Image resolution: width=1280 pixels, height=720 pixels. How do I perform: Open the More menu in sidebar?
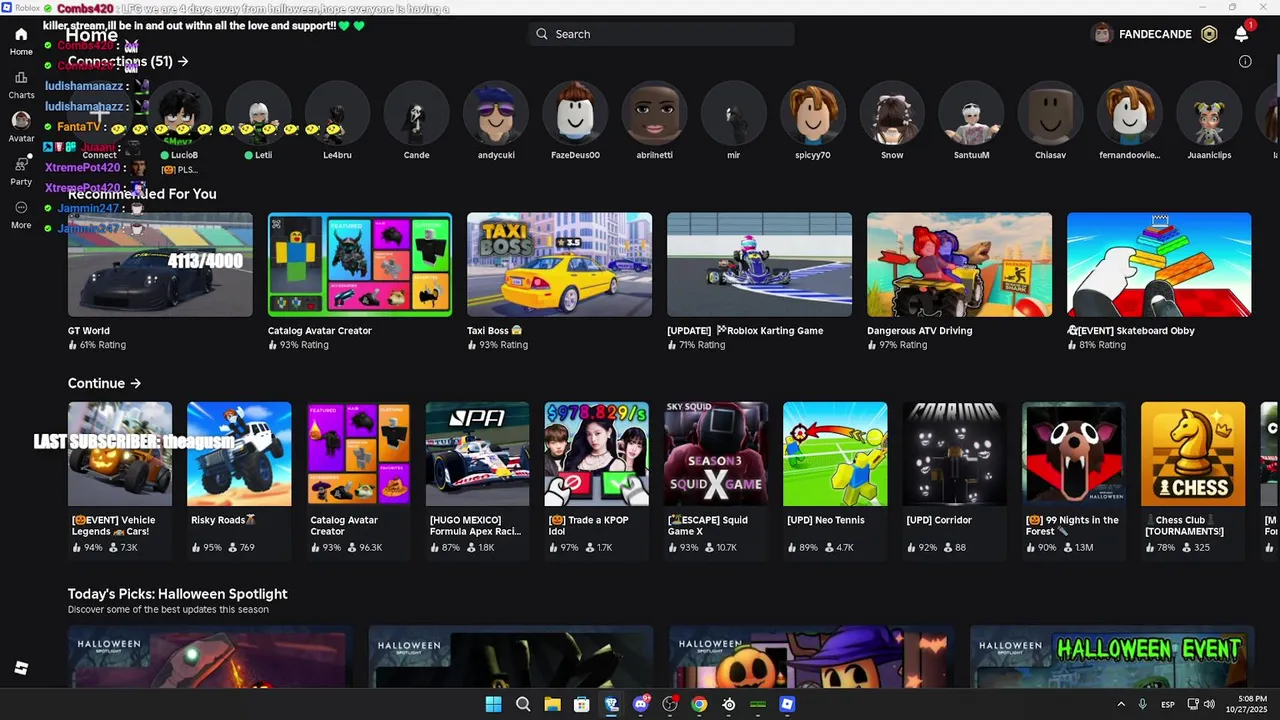[21, 214]
